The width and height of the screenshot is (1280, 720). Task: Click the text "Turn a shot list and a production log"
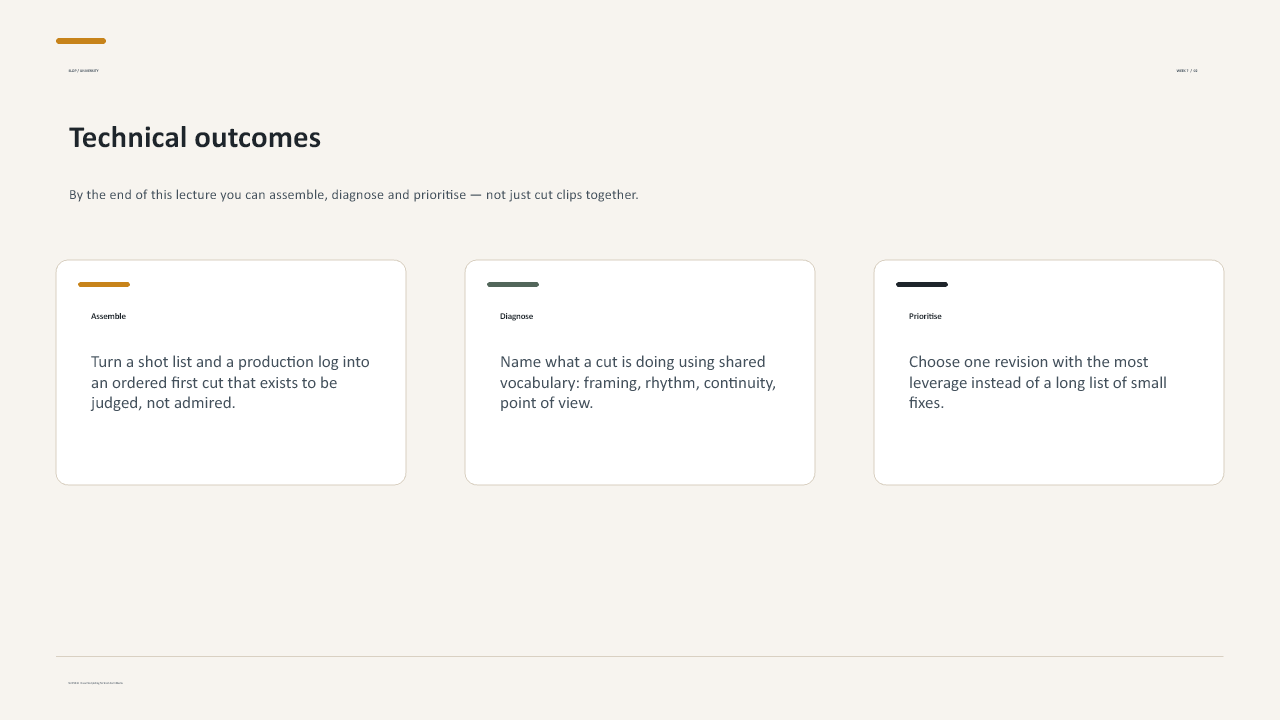230,382
